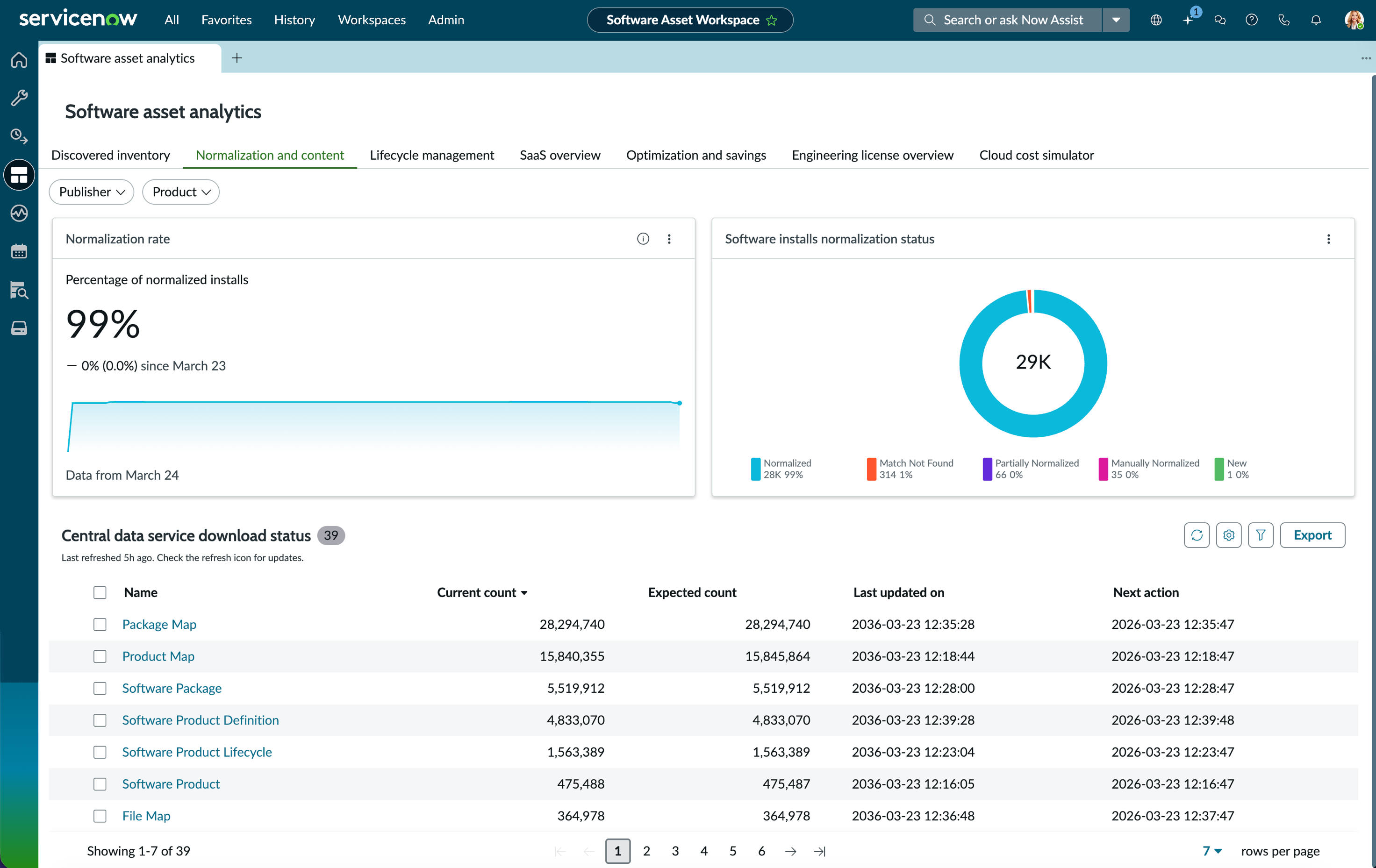
Task: Open the activity pulse sidebar icon
Action: click(19, 213)
